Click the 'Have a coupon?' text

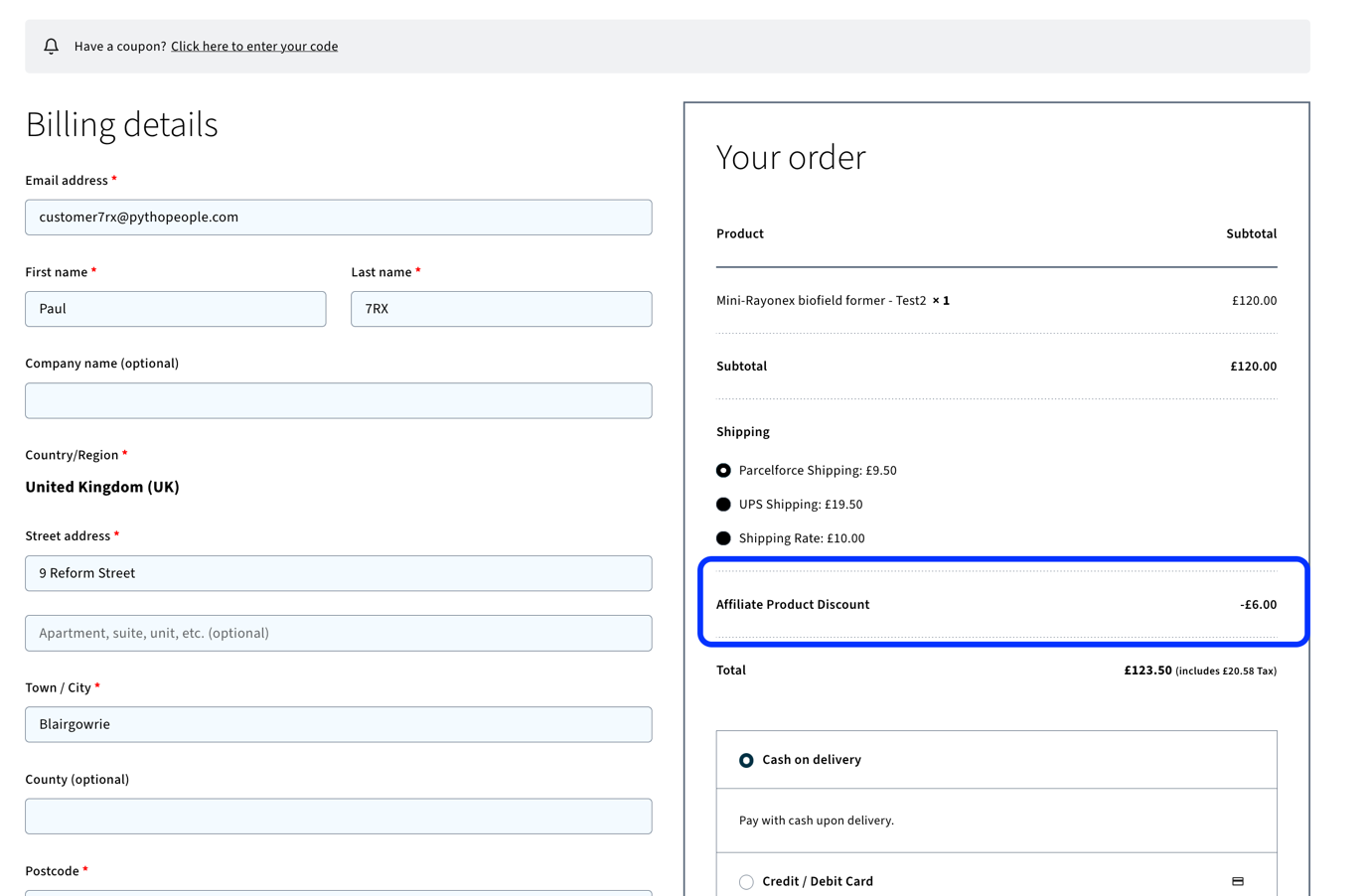pos(120,46)
